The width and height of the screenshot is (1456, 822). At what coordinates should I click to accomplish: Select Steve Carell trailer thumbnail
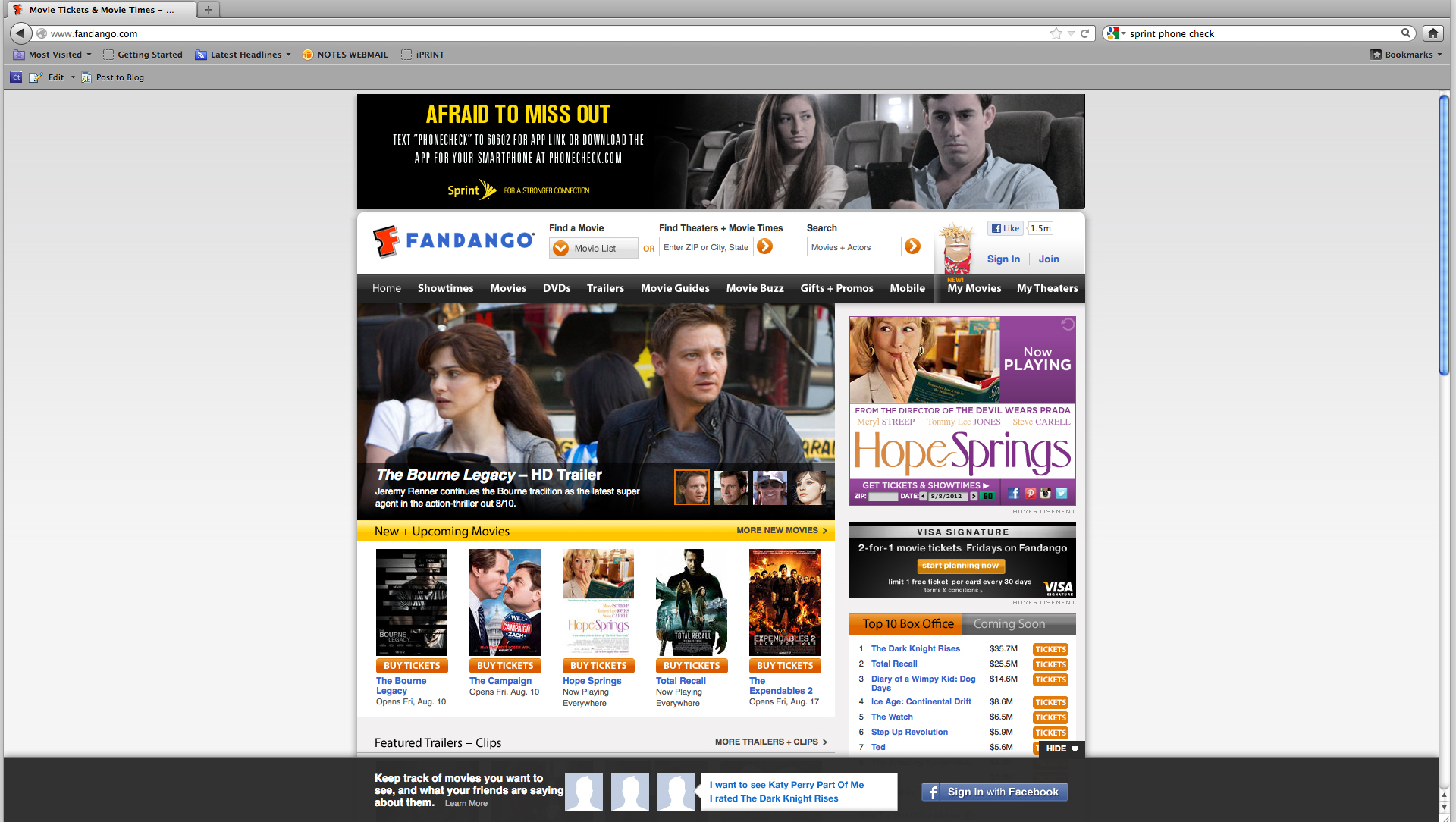point(731,488)
